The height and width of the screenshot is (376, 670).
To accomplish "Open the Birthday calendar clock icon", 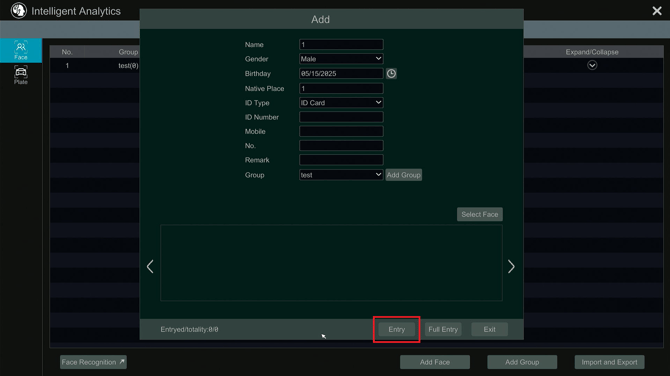I will [x=391, y=73].
